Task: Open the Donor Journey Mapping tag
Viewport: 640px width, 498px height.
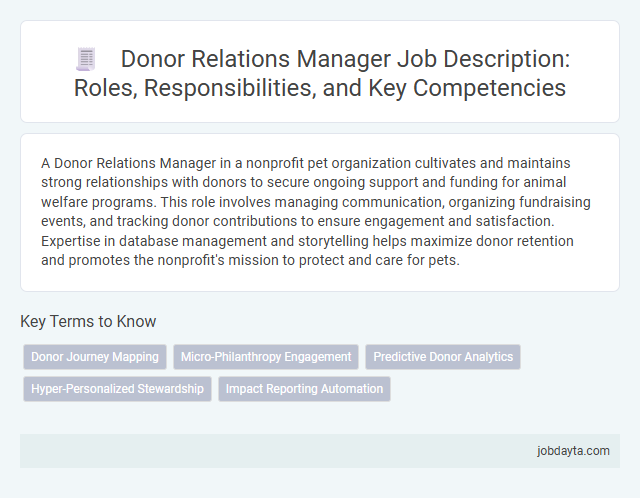Action: [x=95, y=357]
